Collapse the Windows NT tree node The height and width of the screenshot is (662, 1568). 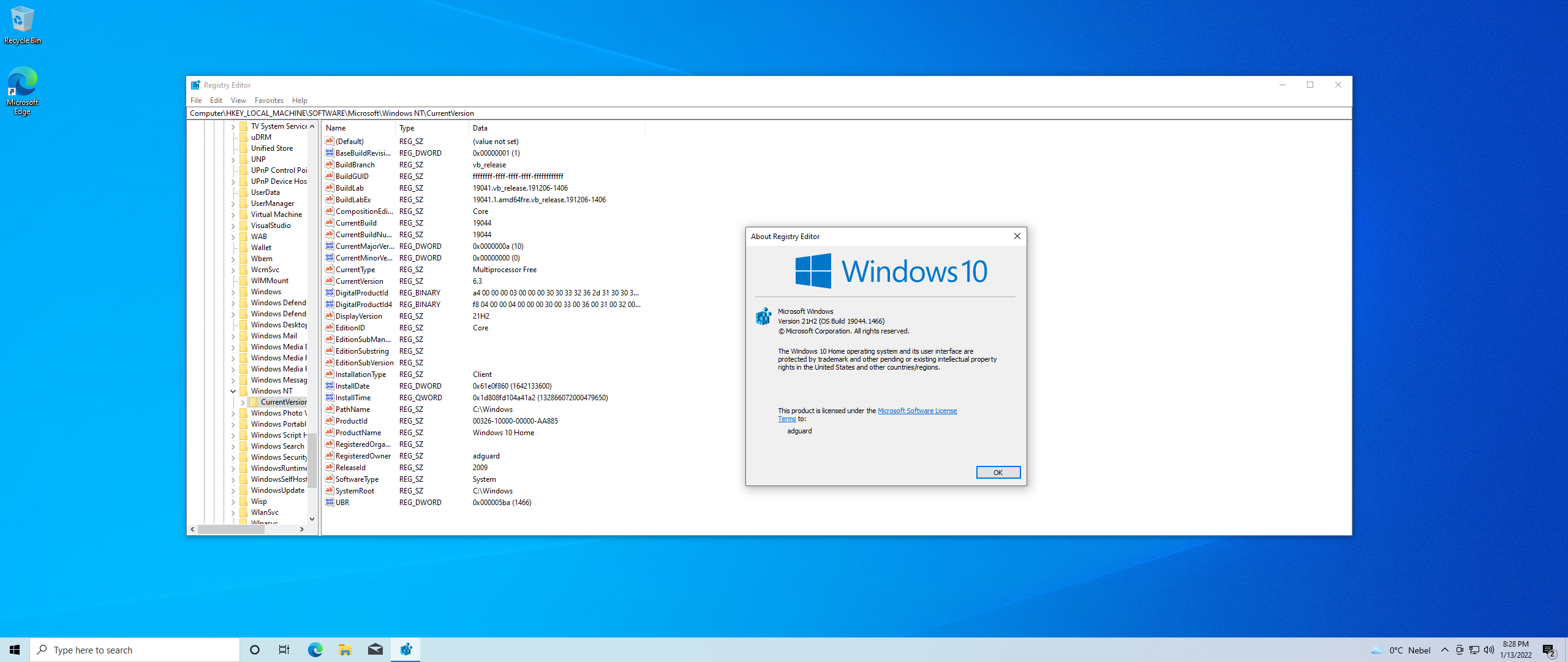233,391
